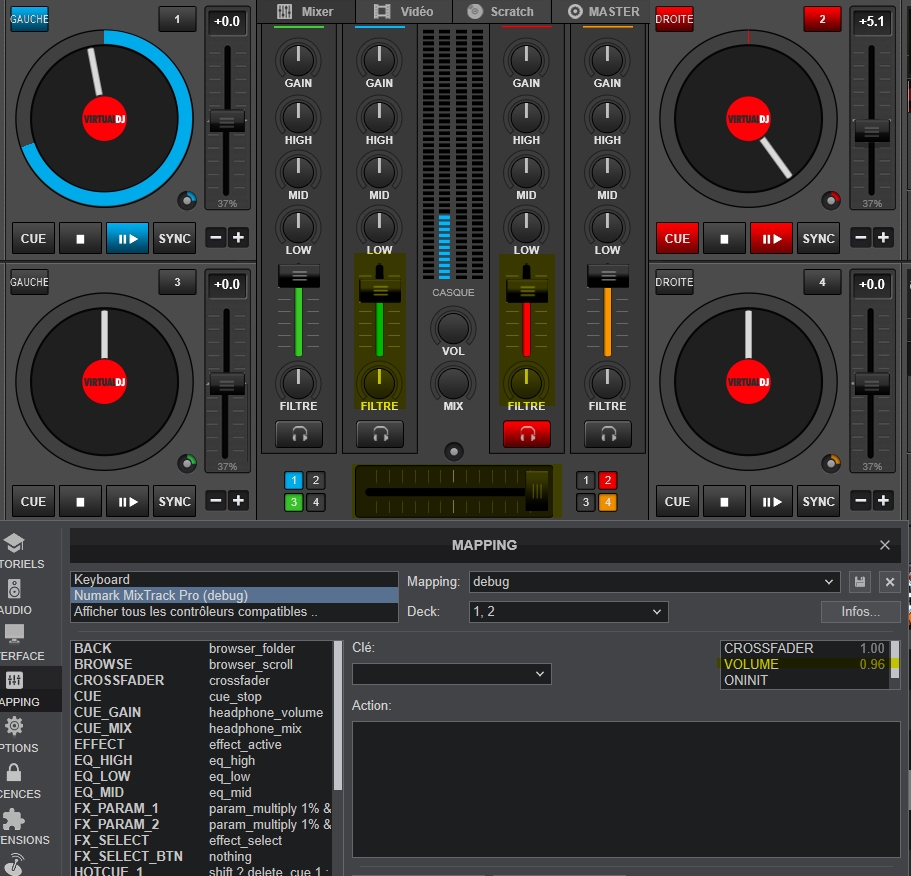Screen dimensions: 911x876
Task: Select Keyboard in the controller list
Action: click(x=234, y=580)
